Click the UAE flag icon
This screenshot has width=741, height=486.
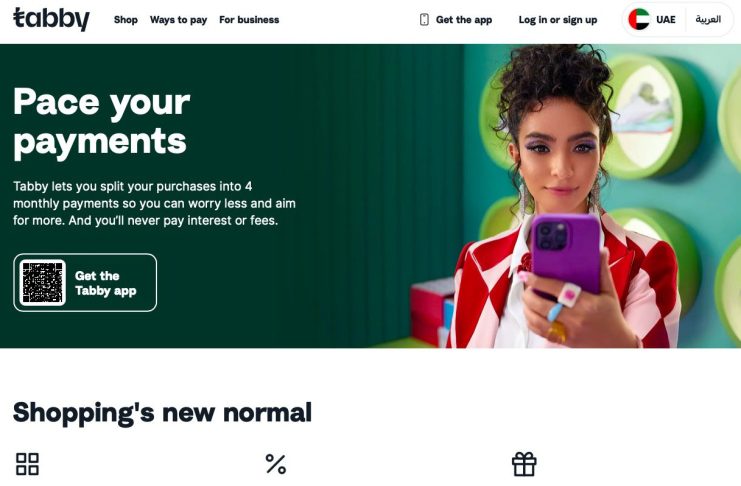point(638,19)
